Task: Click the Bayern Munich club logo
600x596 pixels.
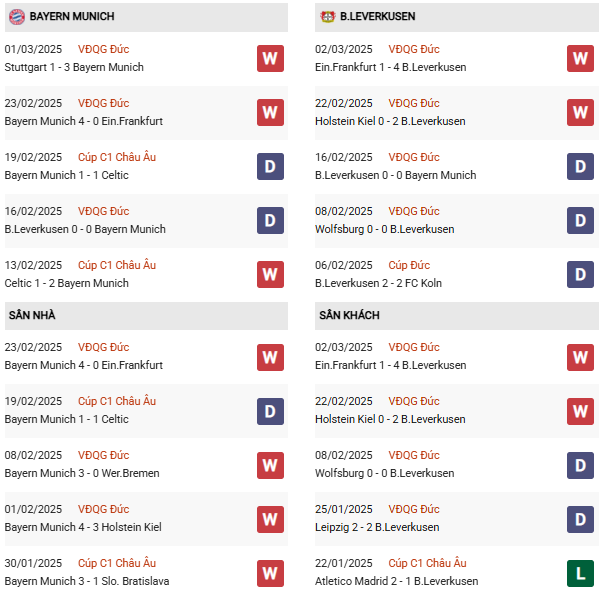Action: [17, 17]
